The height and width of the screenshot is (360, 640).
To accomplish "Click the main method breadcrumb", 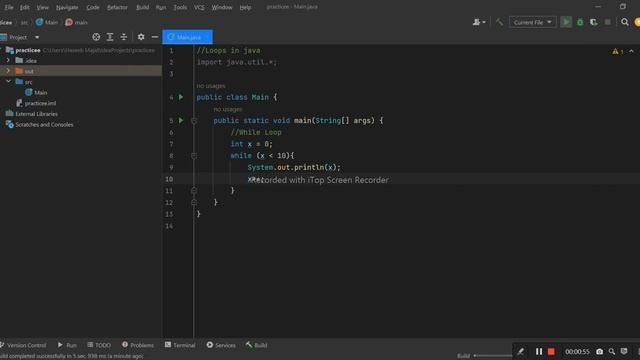I will click(x=76, y=22).
